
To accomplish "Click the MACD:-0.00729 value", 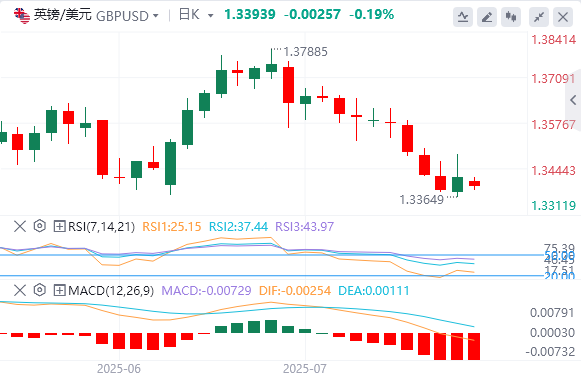I will (206, 290).
